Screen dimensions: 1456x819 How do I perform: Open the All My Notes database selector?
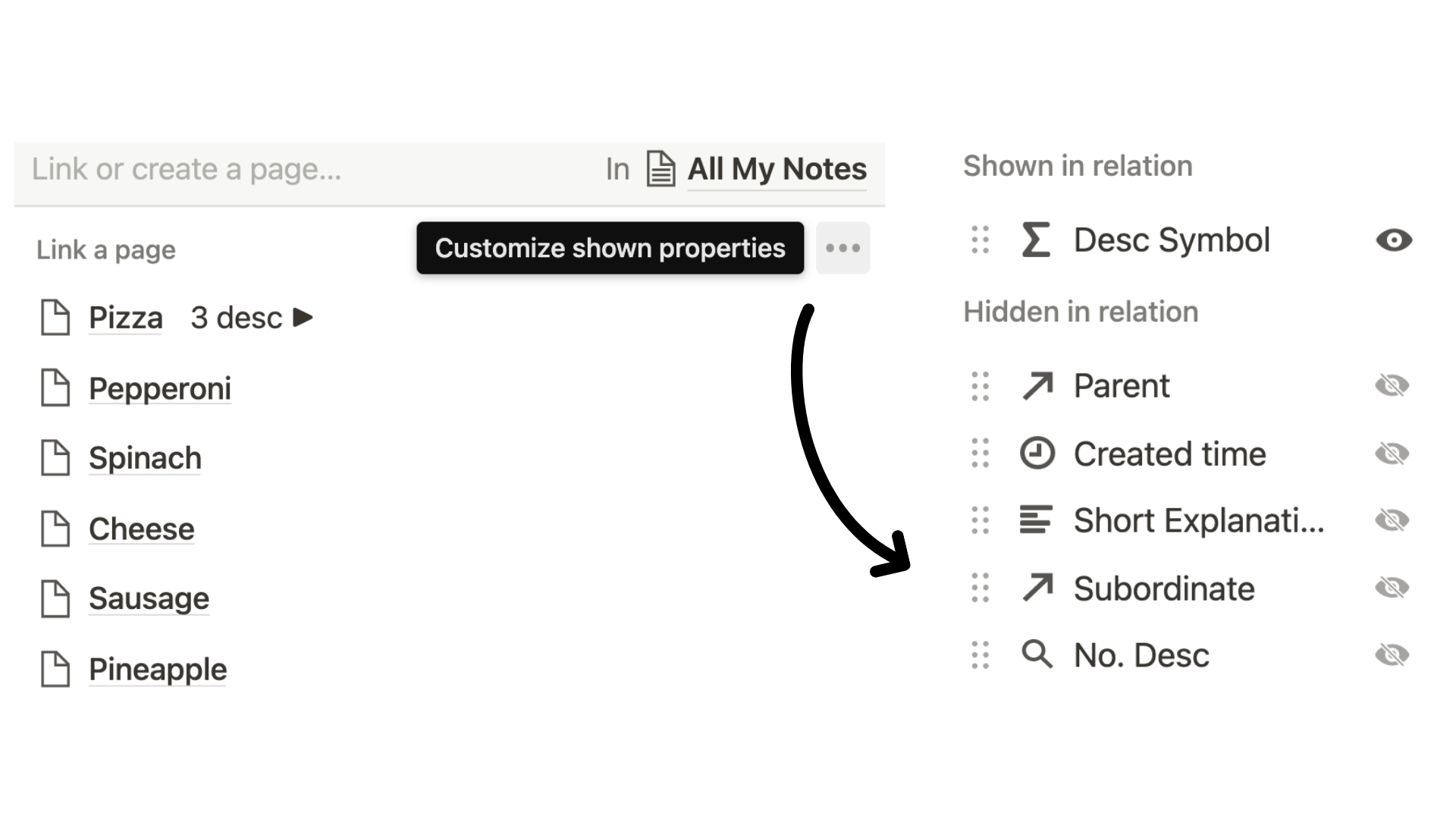(x=777, y=168)
